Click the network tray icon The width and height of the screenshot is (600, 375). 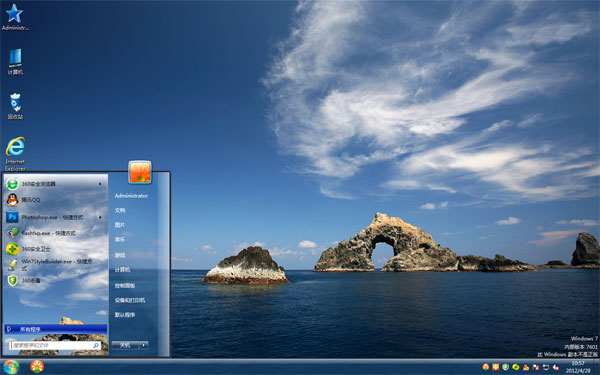[546, 367]
